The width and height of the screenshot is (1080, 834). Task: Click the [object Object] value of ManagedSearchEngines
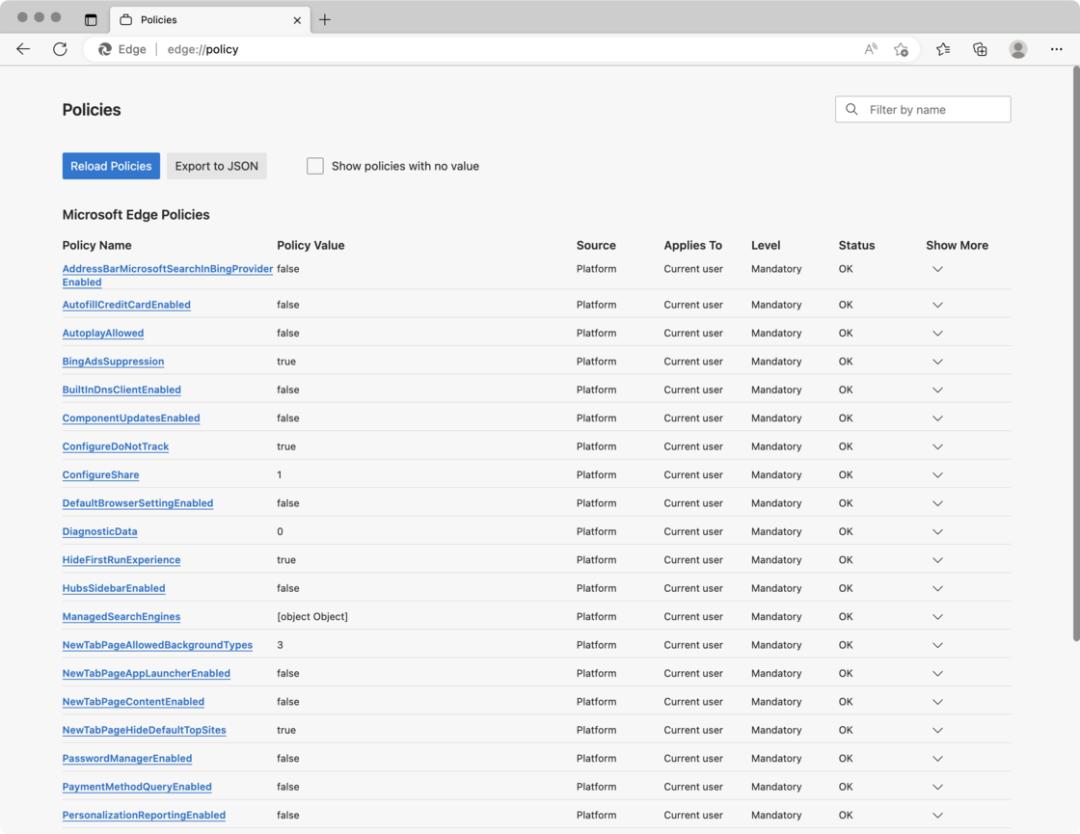(312, 616)
